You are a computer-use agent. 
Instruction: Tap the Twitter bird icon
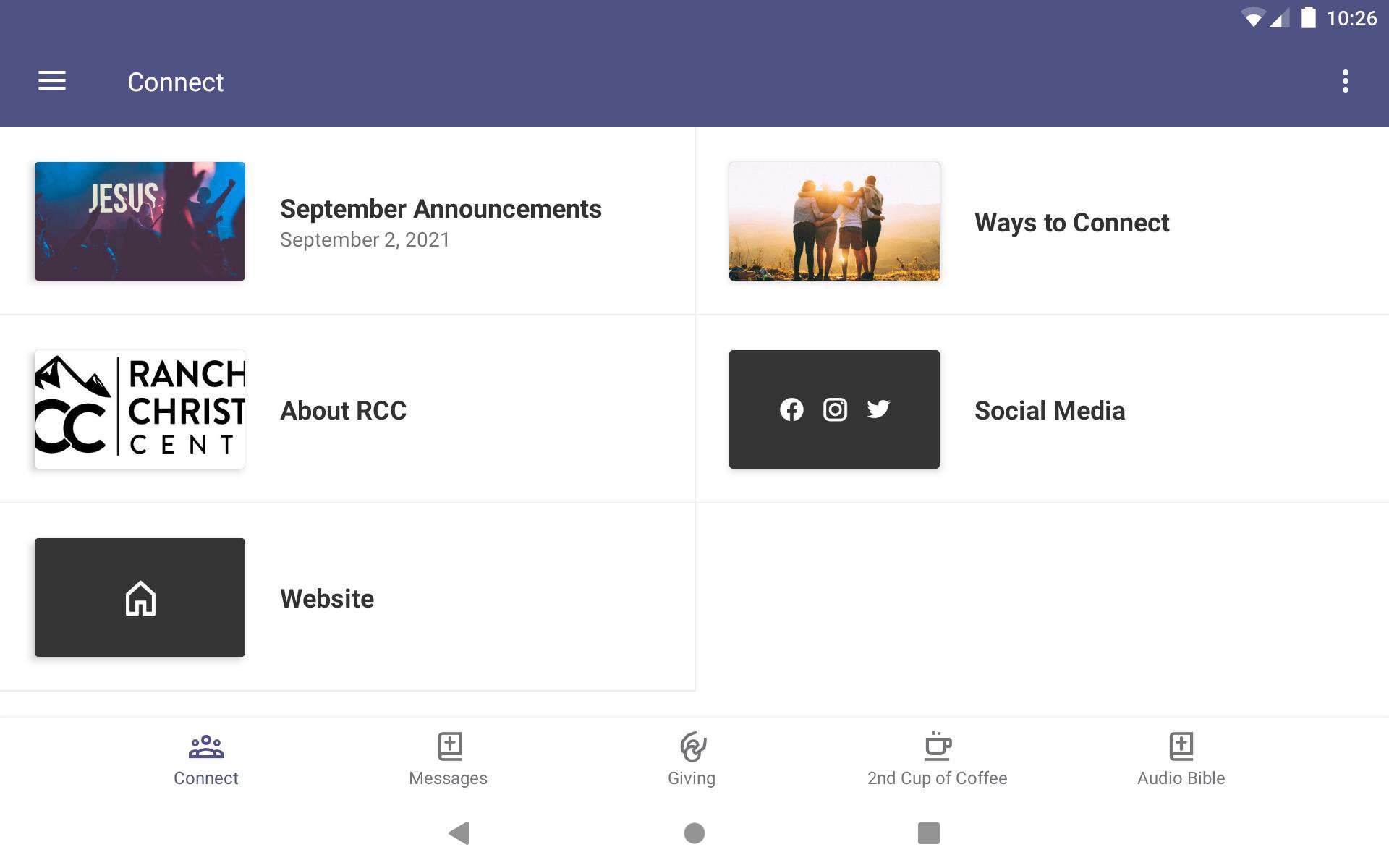pyautogui.click(x=878, y=409)
